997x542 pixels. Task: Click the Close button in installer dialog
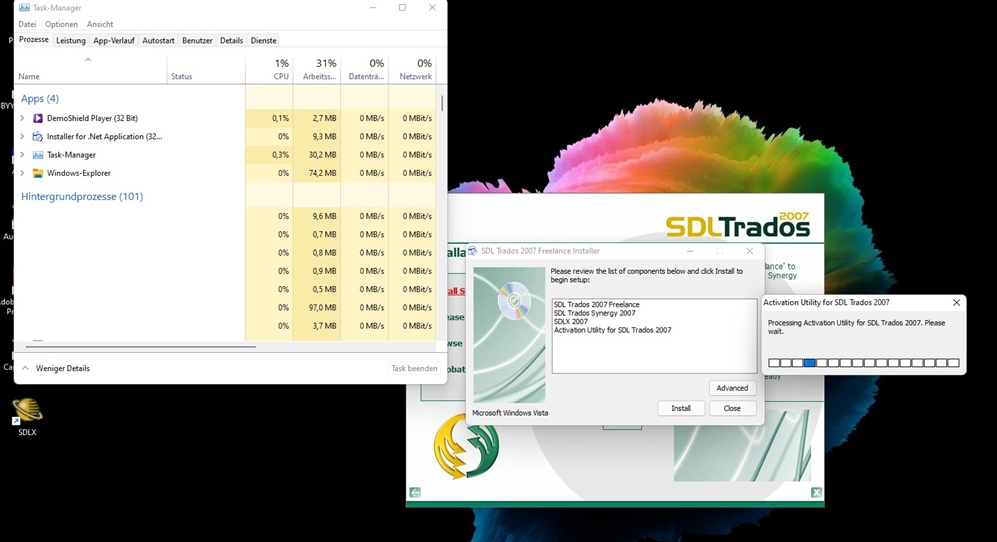tap(732, 408)
